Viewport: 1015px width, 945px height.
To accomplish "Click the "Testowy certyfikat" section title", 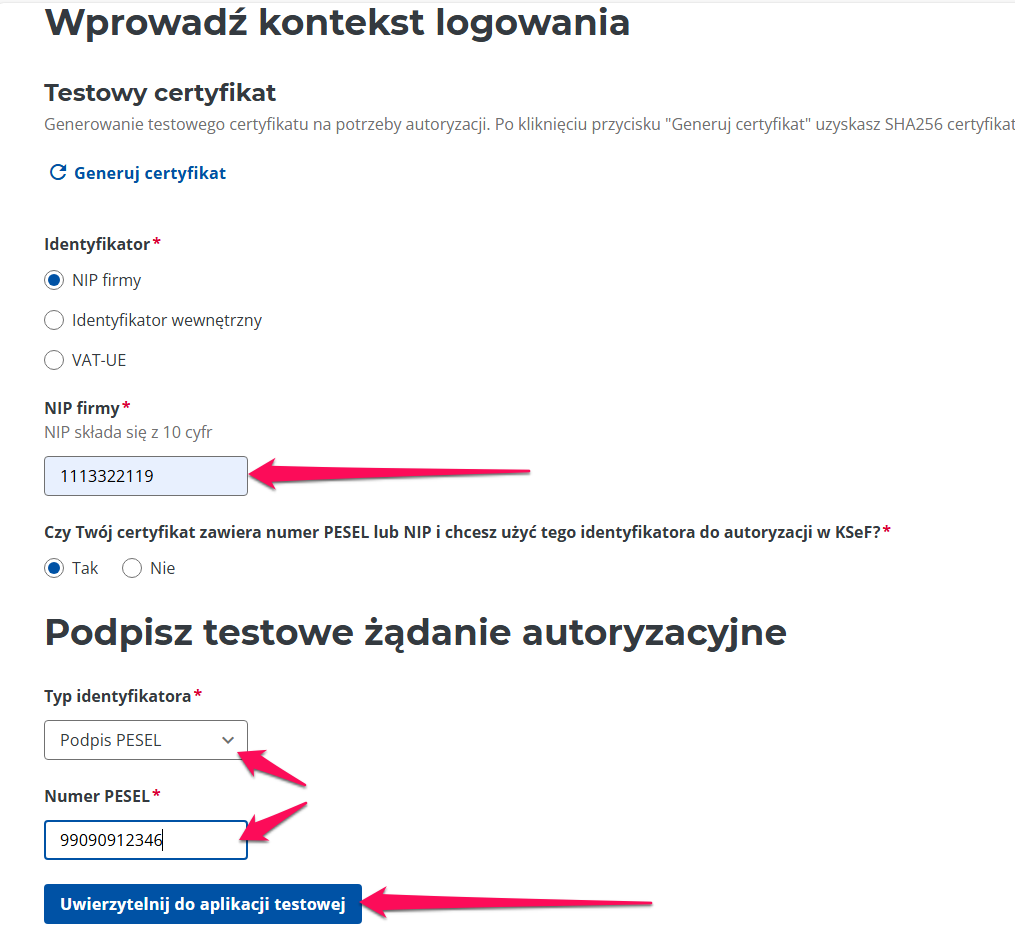I will (160, 93).
